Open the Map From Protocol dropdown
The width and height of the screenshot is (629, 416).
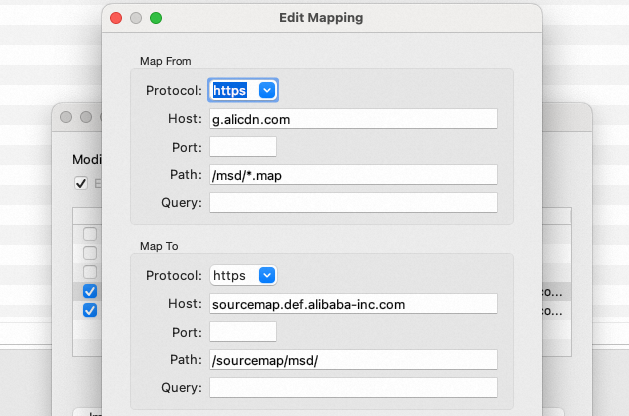242,90
